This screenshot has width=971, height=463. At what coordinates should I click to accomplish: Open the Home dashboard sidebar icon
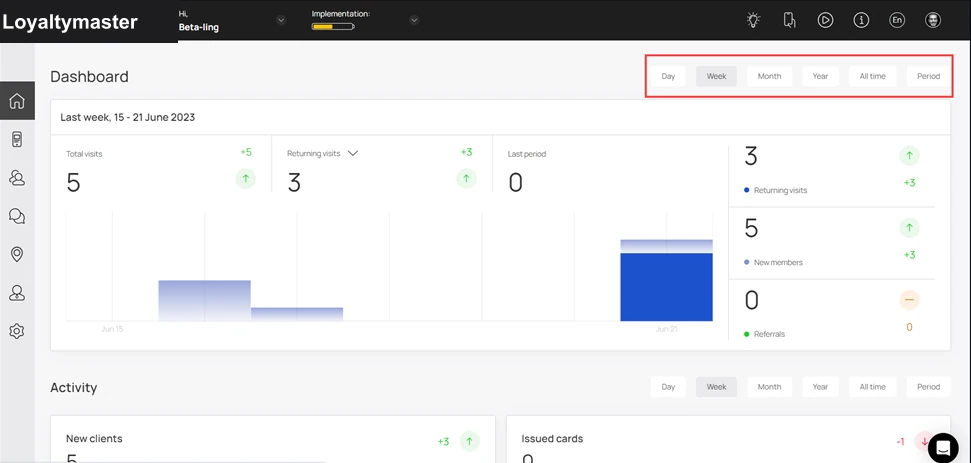click(17, 101)
